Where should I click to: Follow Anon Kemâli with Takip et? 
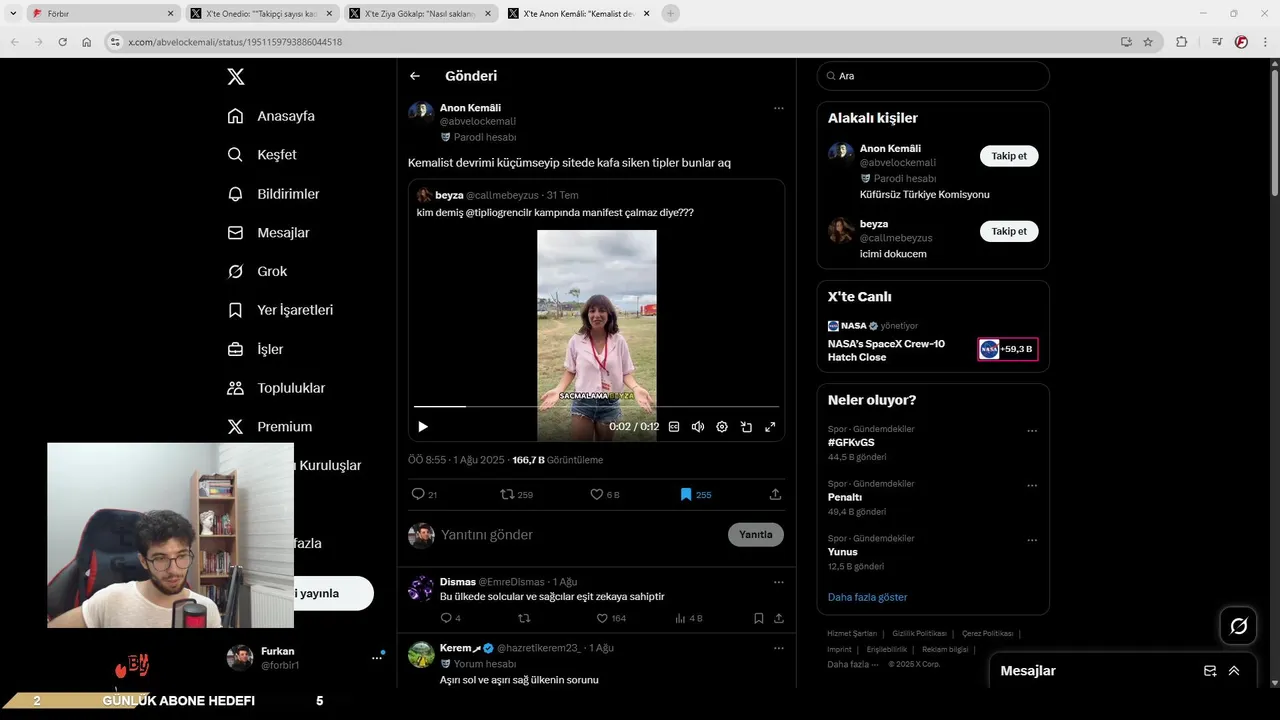coord(1009,156)
